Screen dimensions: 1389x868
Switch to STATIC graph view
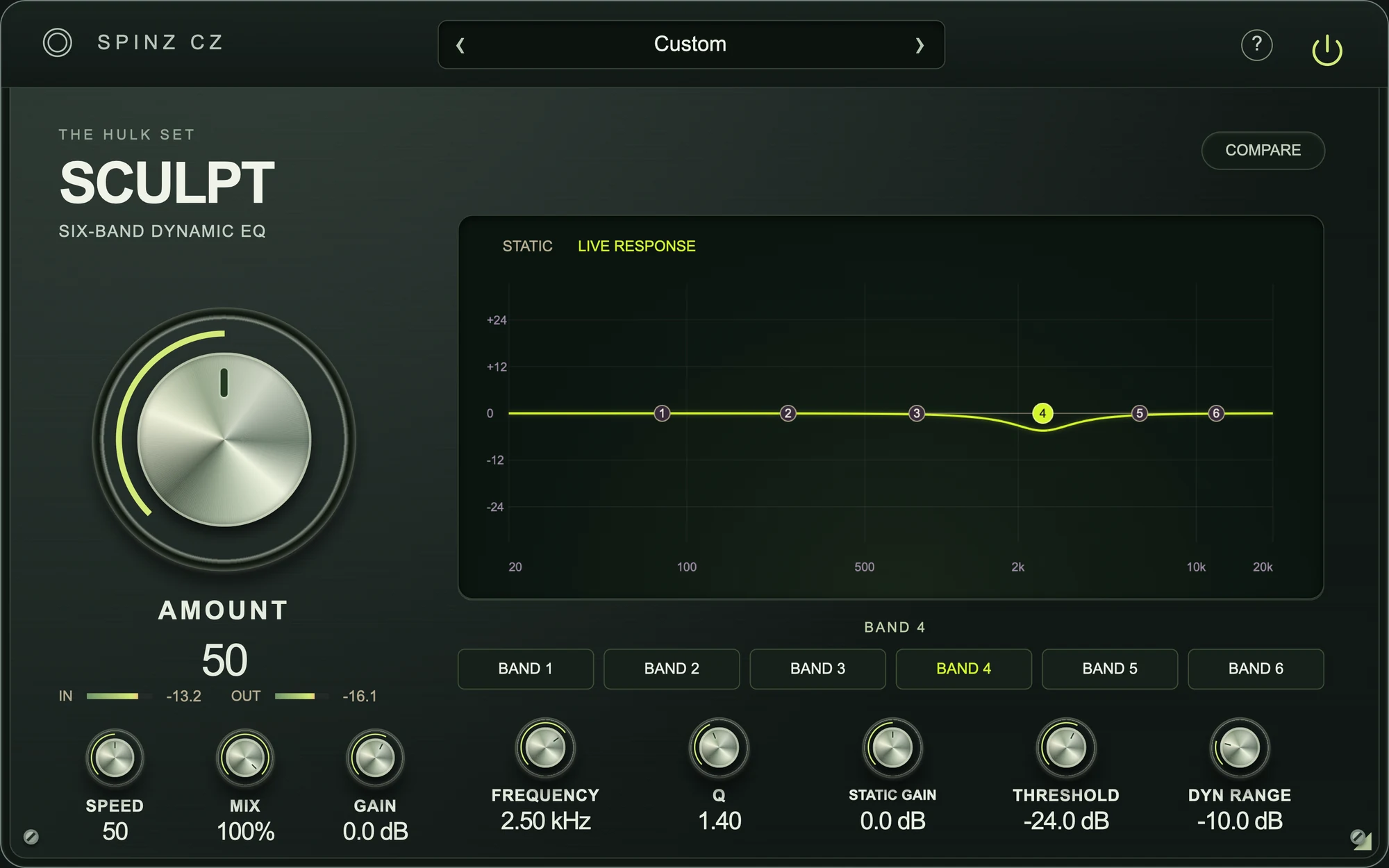tap(527, 246)
